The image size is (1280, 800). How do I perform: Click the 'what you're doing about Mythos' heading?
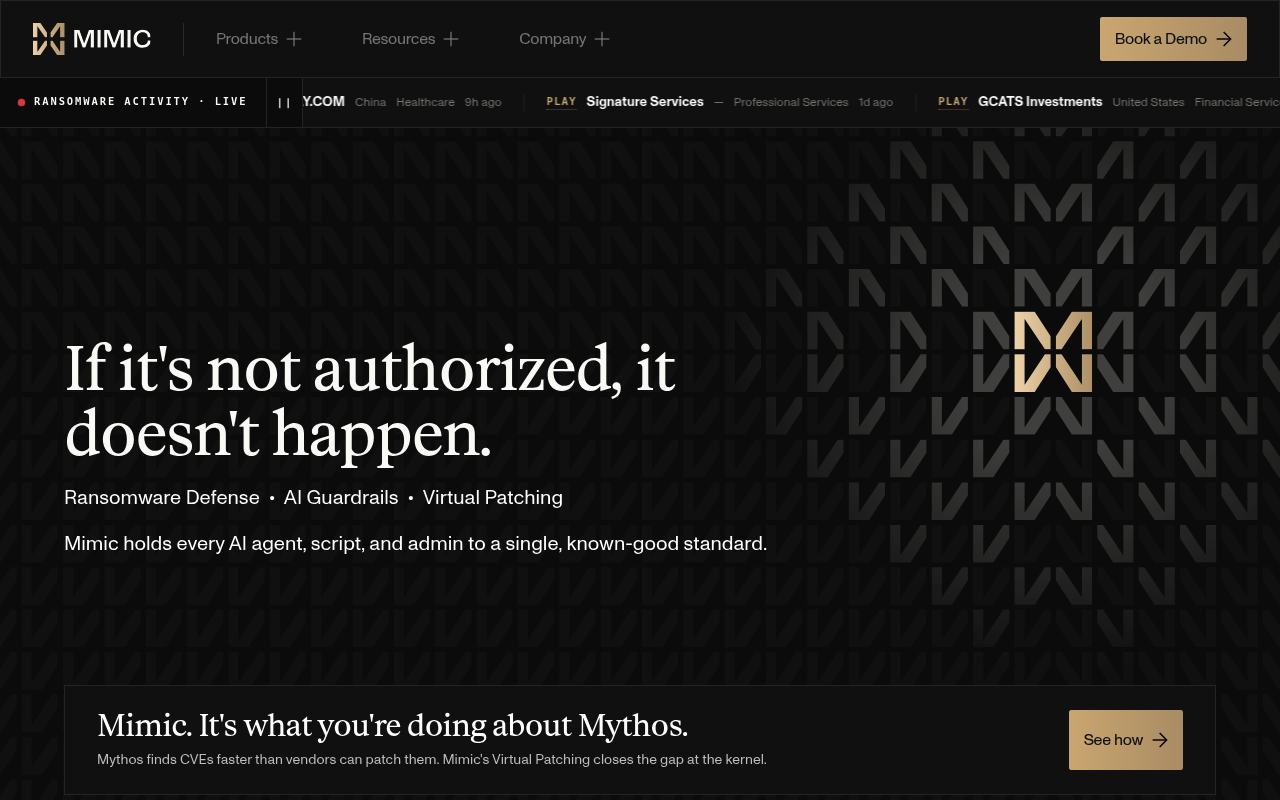393,725
